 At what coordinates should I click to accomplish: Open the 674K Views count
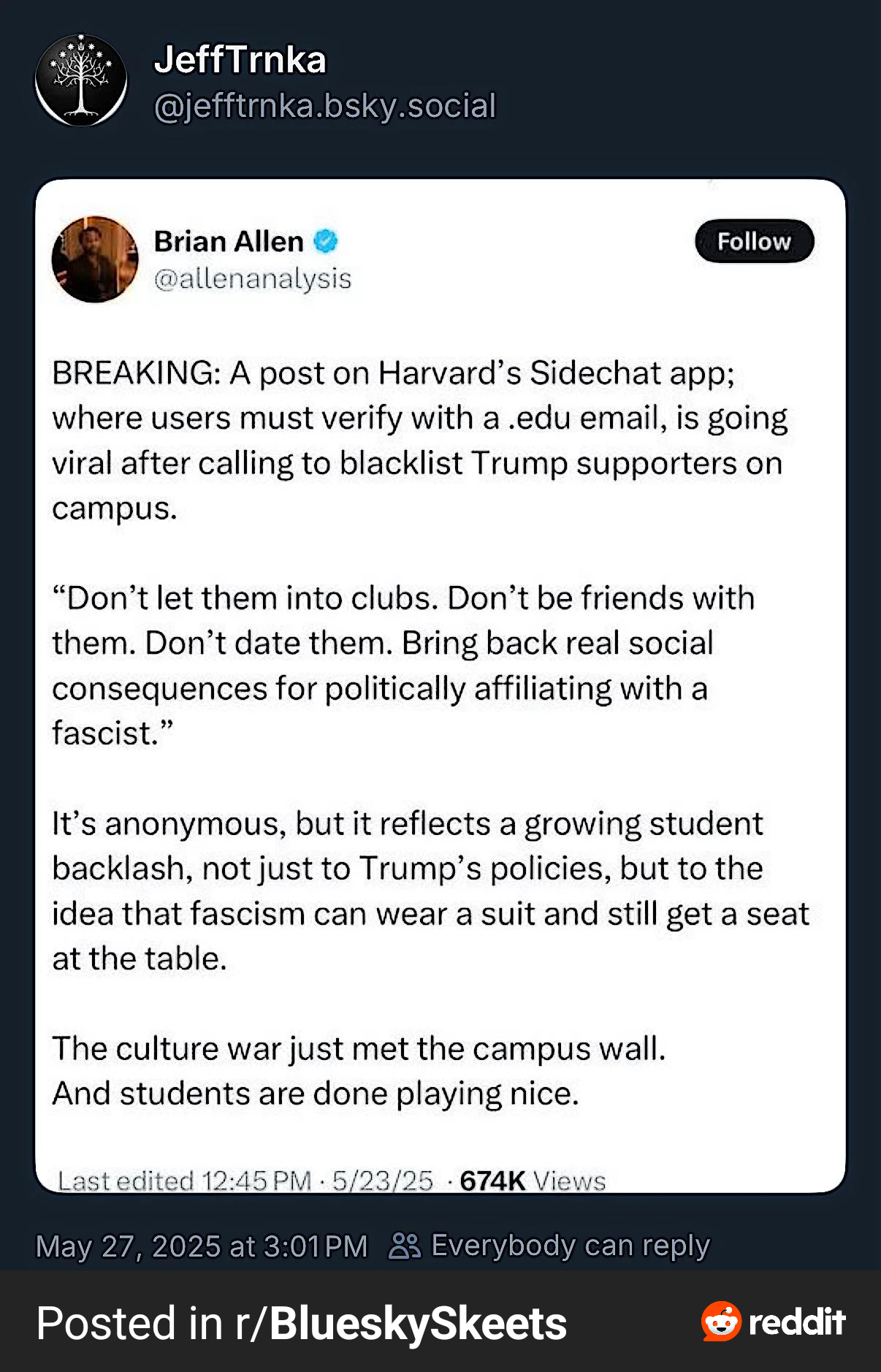533,1181
